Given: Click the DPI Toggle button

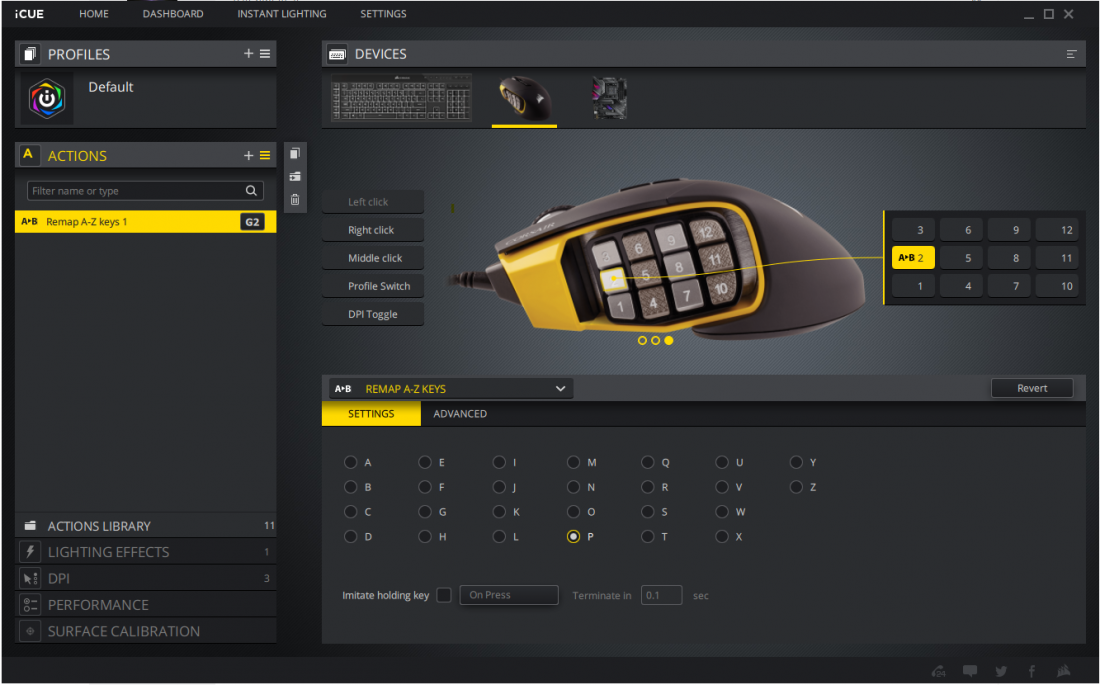Looking at the screenshot, I should 373,314.
